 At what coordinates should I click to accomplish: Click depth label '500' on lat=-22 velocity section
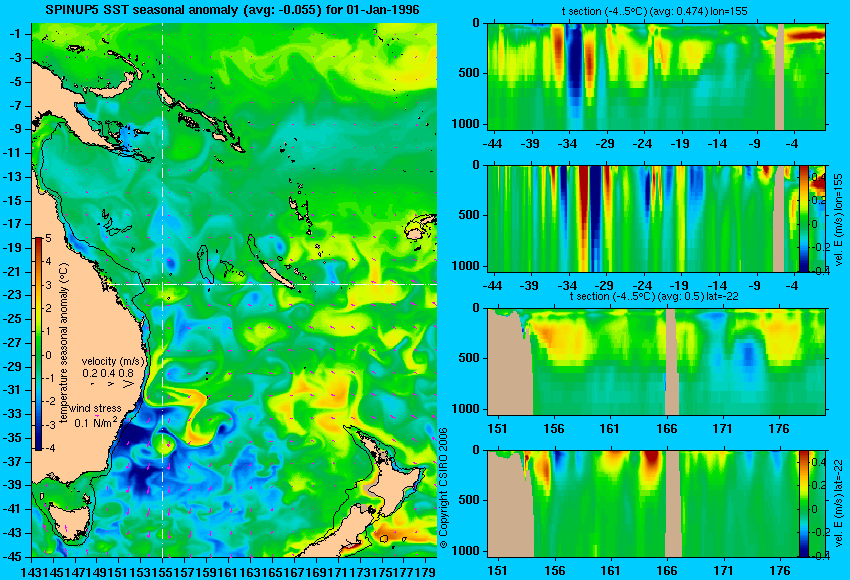click(x=469, y=500)
